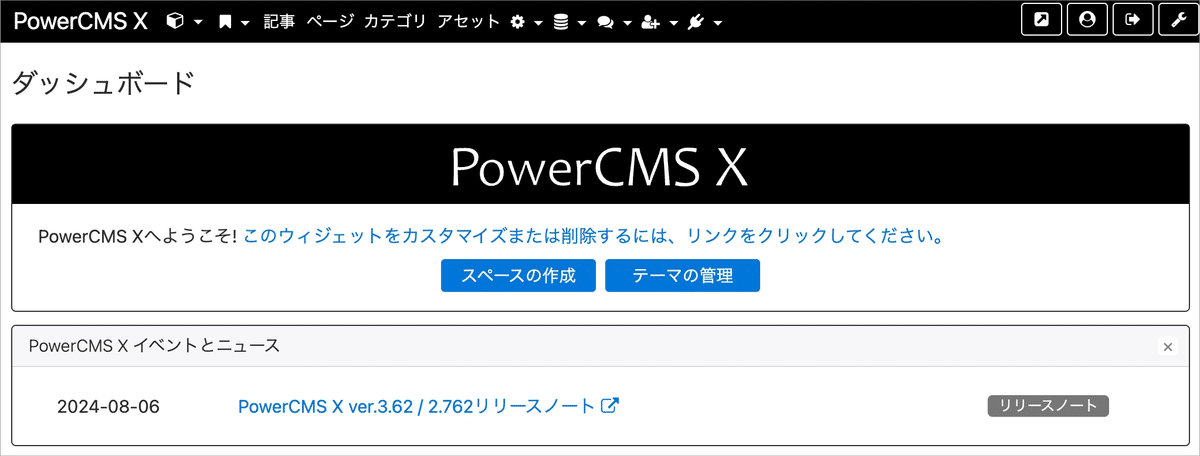Screen dimensions: 1200x456
Task: Expand the caret next to cube icon
Action: pos(198,22)
